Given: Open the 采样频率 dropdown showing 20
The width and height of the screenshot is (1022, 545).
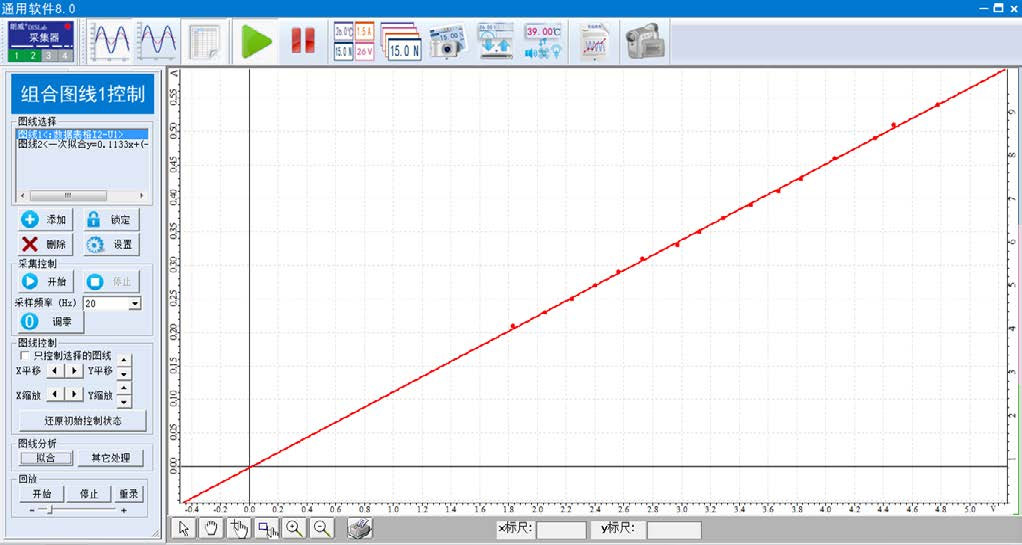Looking at the screenshot, I should (135, 303).
